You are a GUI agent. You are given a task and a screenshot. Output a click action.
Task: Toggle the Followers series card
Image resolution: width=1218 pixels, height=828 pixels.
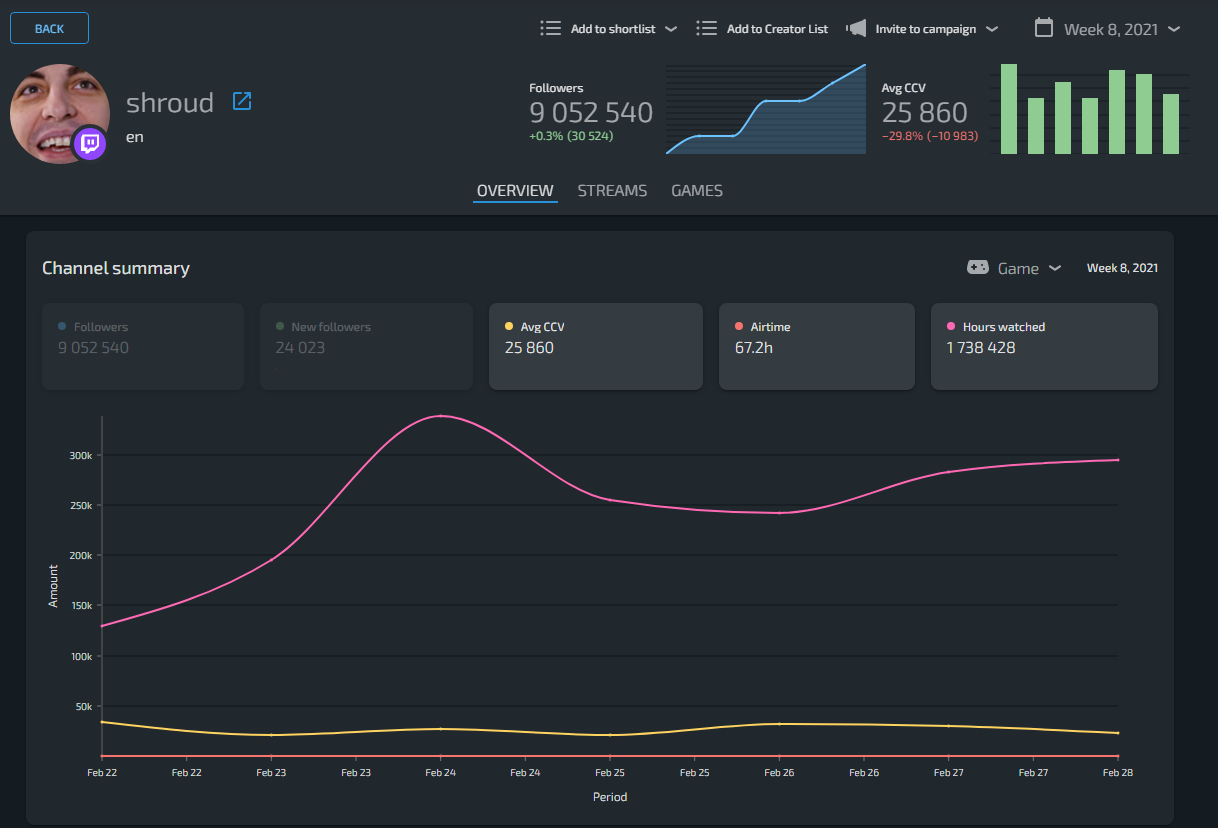pos(143,346)
